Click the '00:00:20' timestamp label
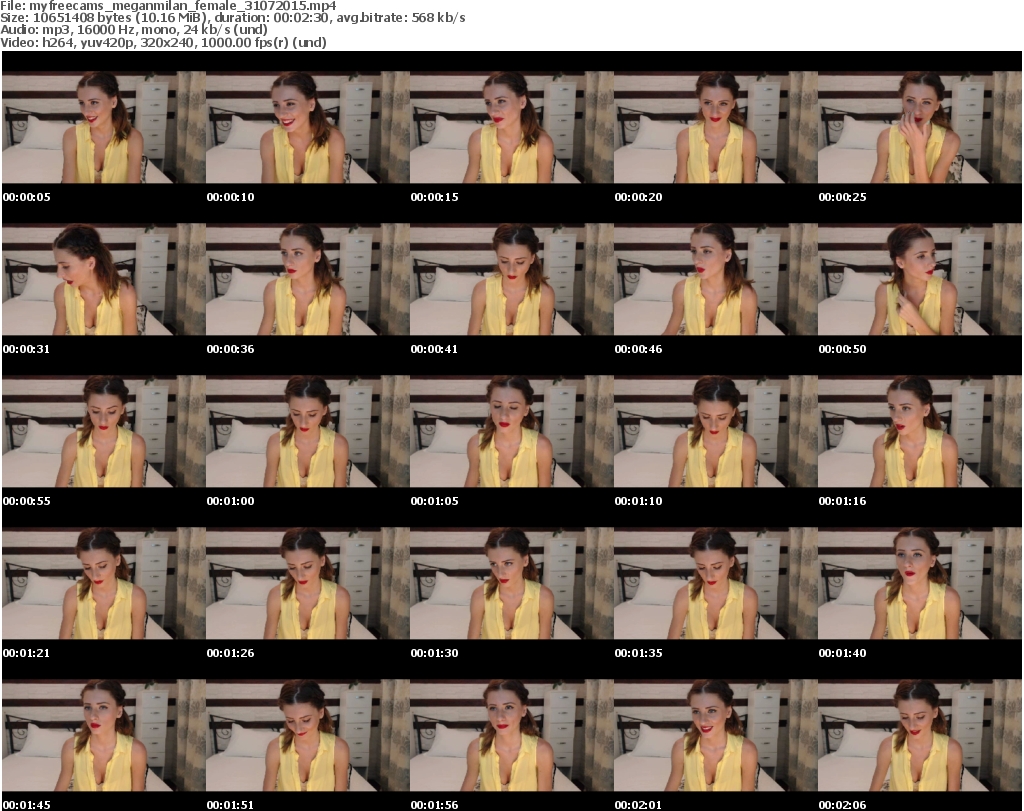This screenshot has width=1024, height=811. tap(638, 197)
